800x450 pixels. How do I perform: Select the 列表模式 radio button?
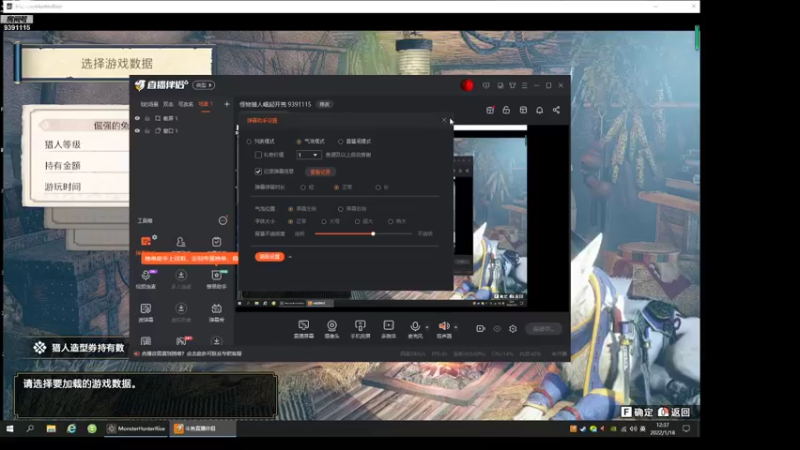[x=249, y=141]
